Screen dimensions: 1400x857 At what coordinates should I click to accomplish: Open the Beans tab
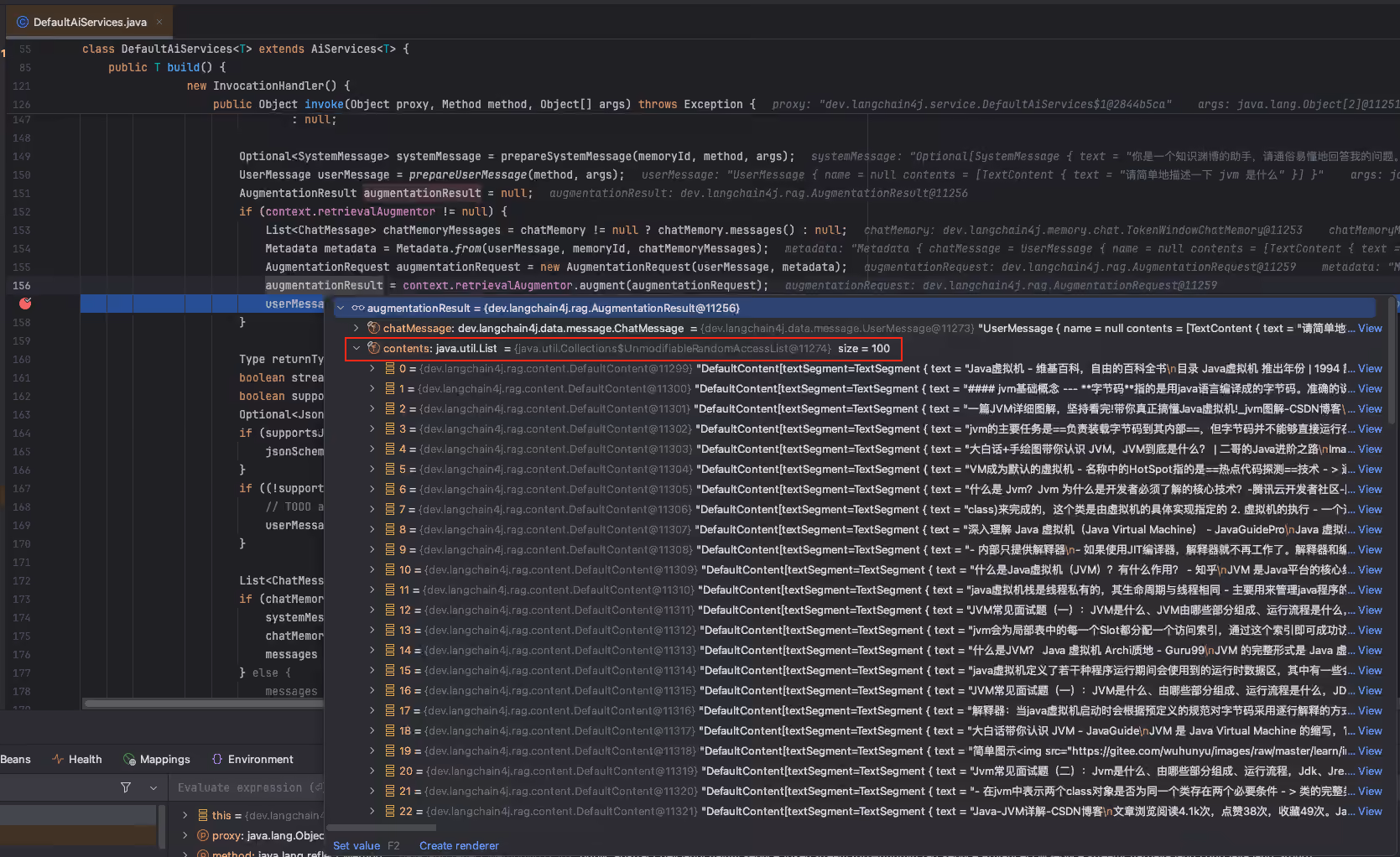click(15, 759)
